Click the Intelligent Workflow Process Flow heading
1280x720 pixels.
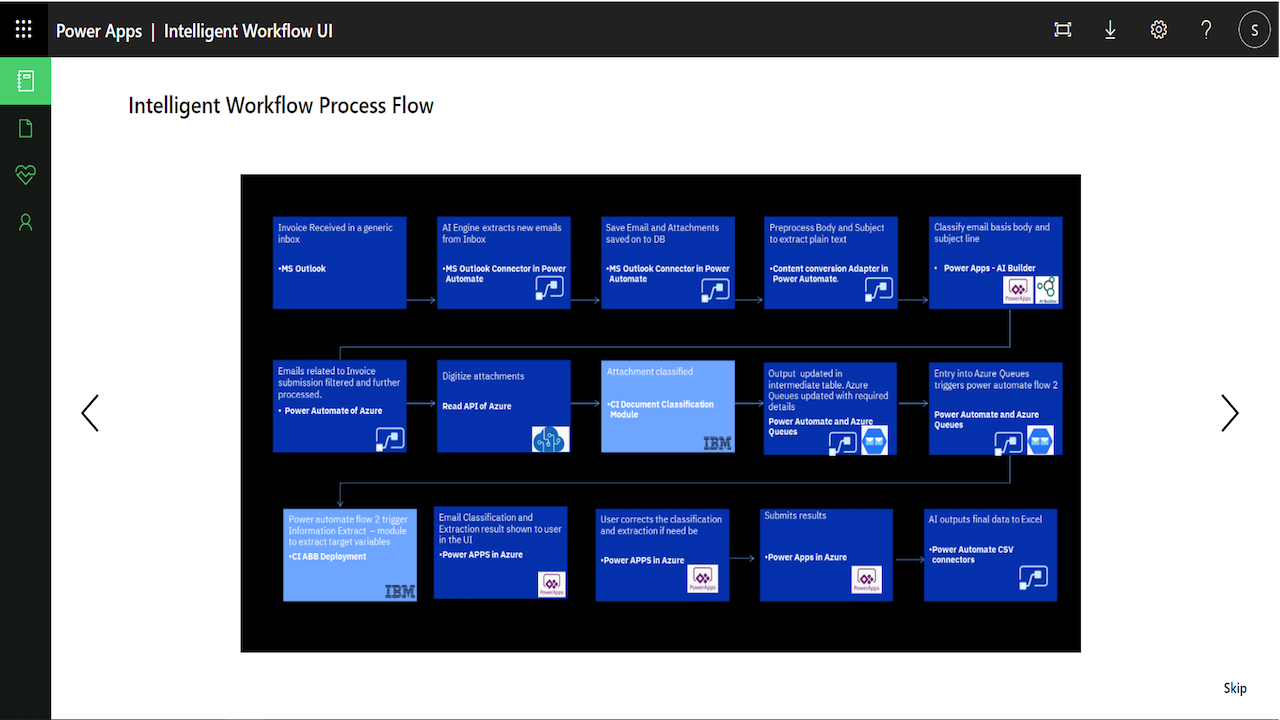[281, 105]
